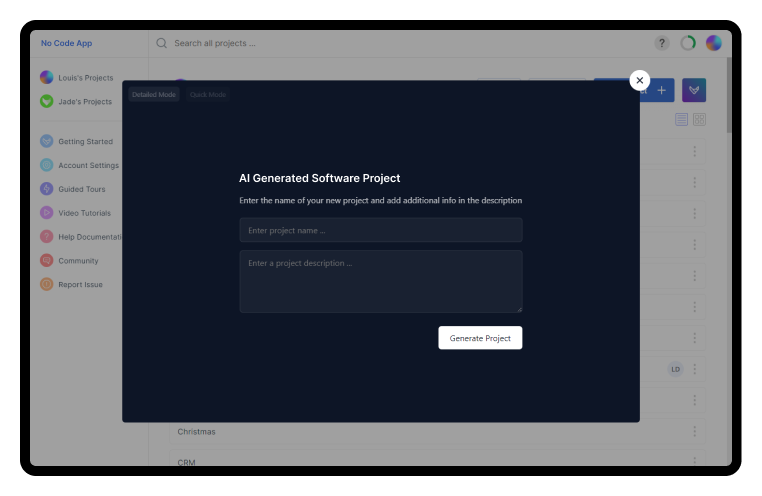Open Louis's Projects in sidebar
The image size is (762, 496).
(x=85, y=78)
